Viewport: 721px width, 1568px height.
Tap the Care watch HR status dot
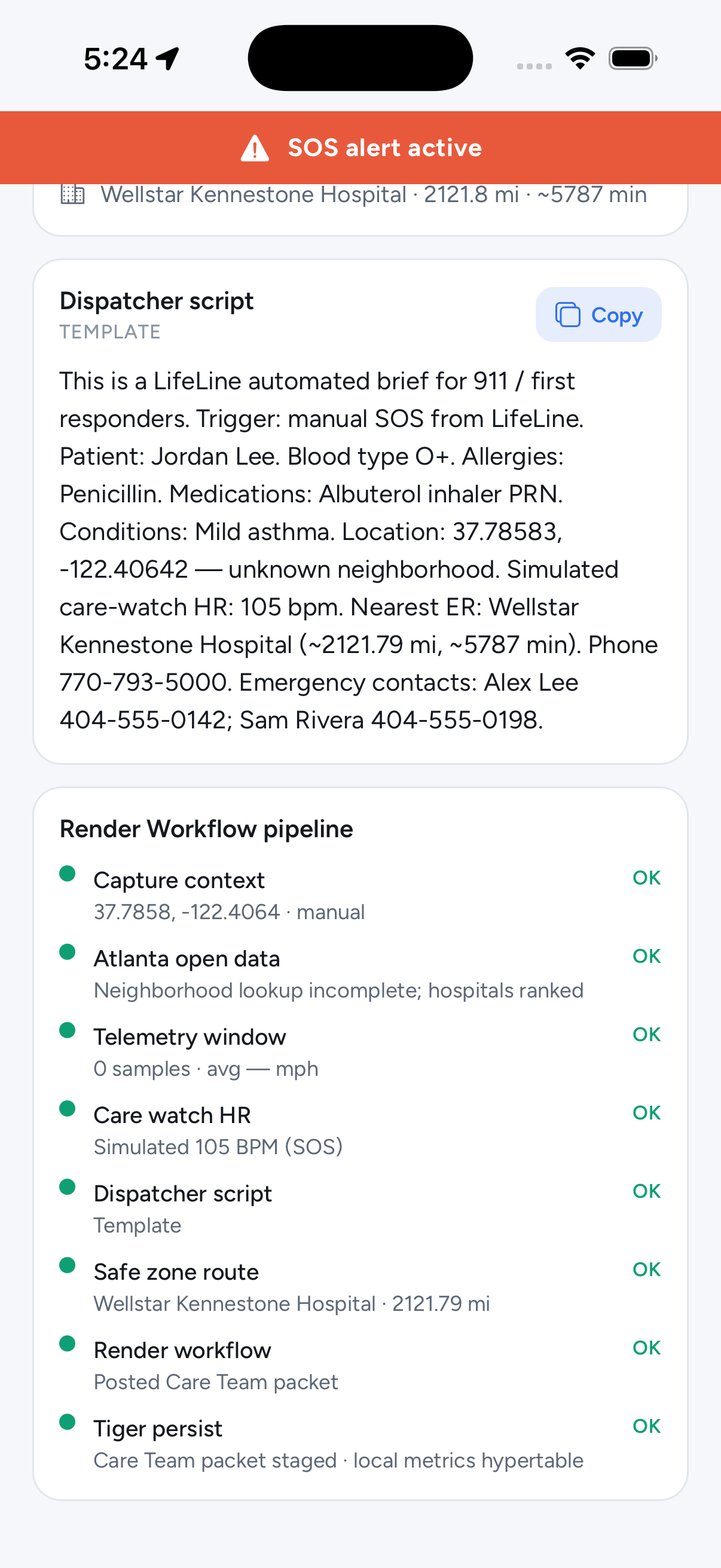pos(67,1109)
